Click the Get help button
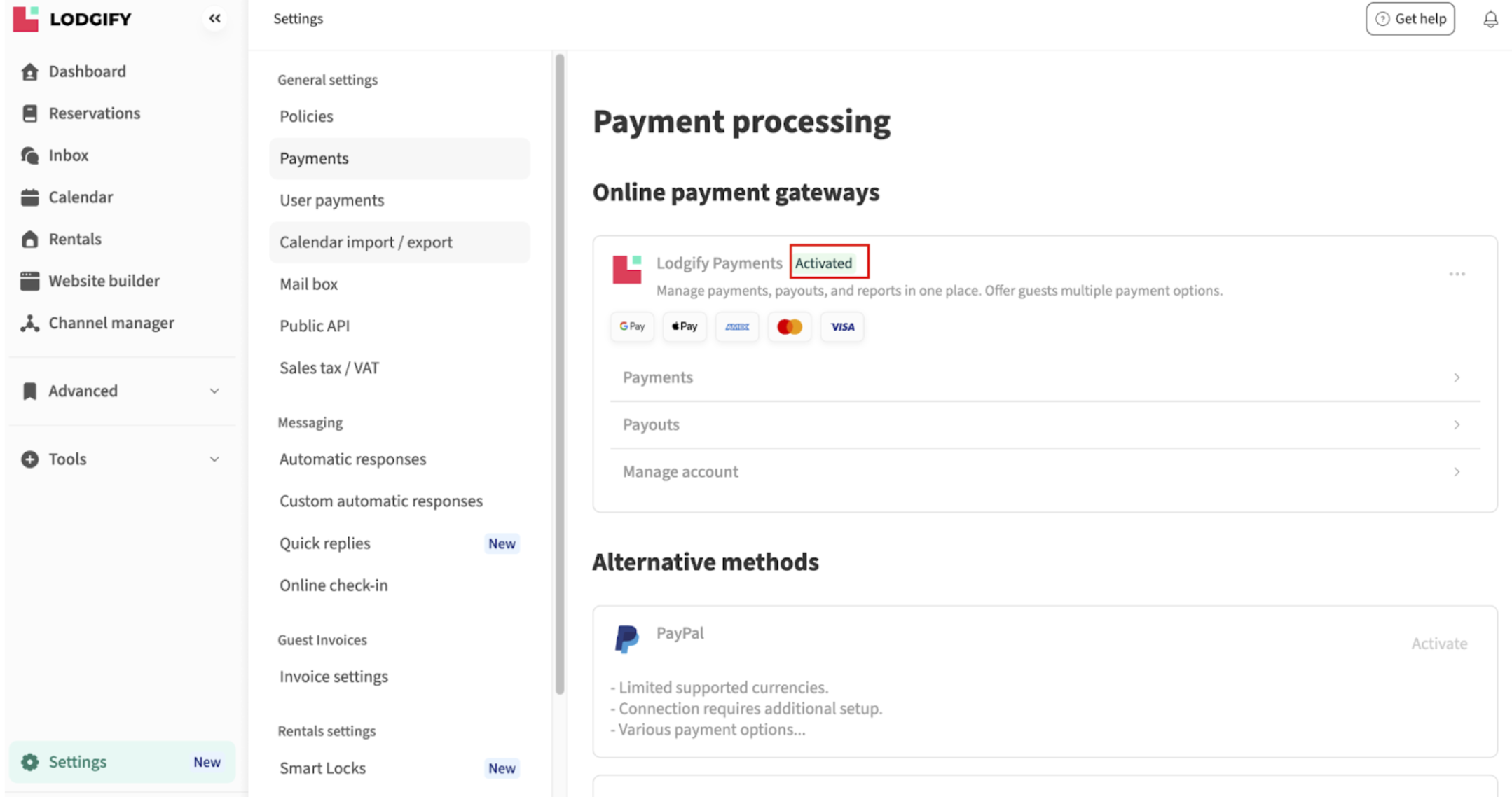The width and height of the screenshot is (1512, 797). [x=1410, y=19]
